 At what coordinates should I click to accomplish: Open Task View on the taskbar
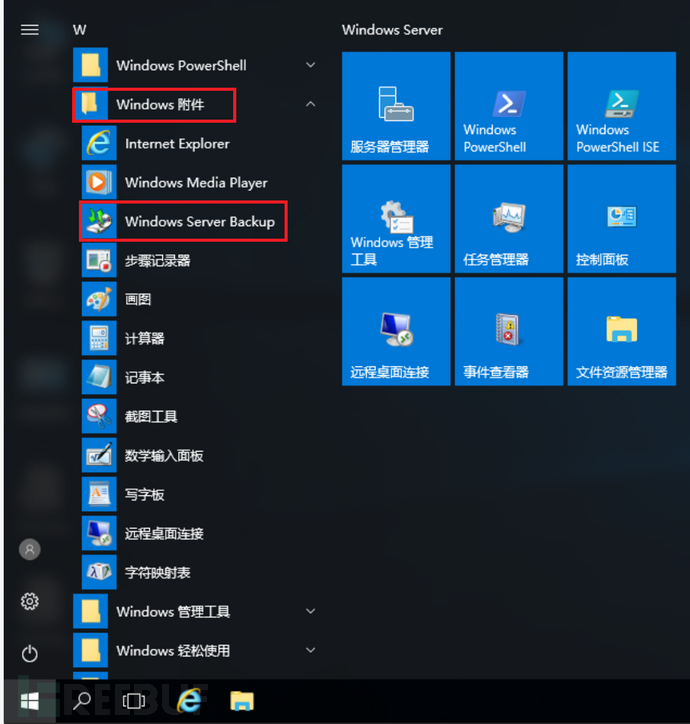[x=133, y=701]
